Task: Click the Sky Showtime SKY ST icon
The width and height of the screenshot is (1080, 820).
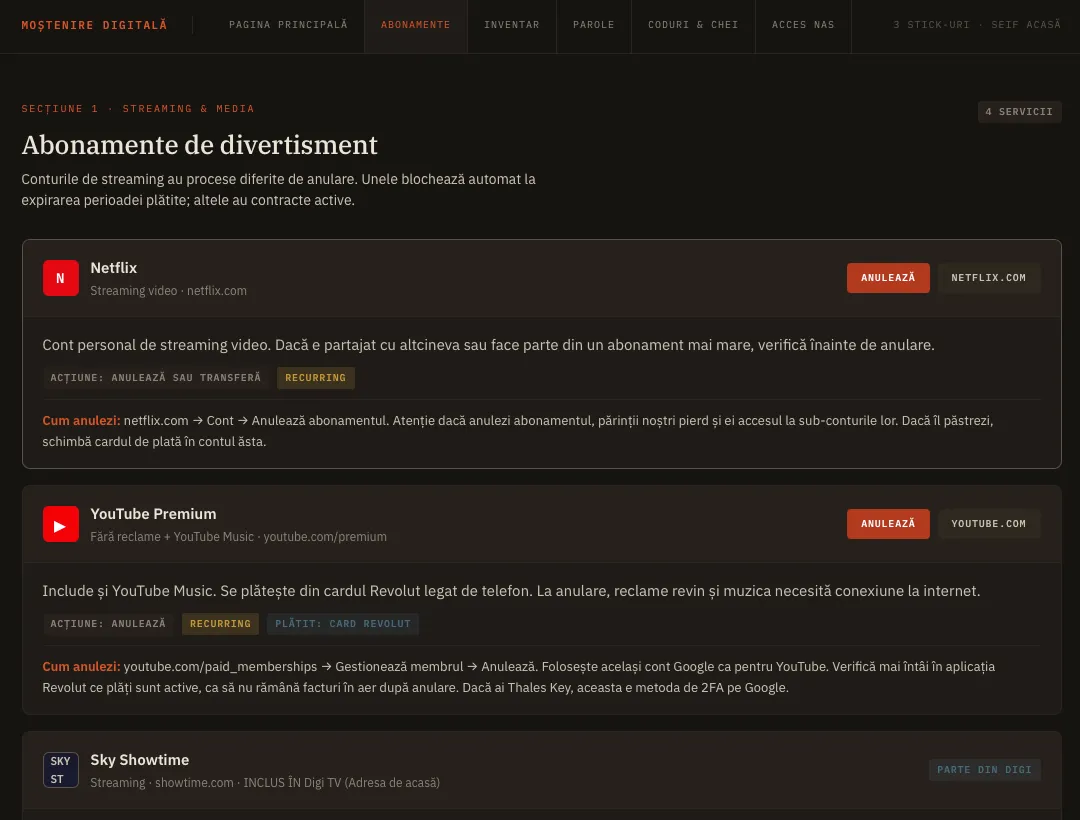Action: [61, 770]
